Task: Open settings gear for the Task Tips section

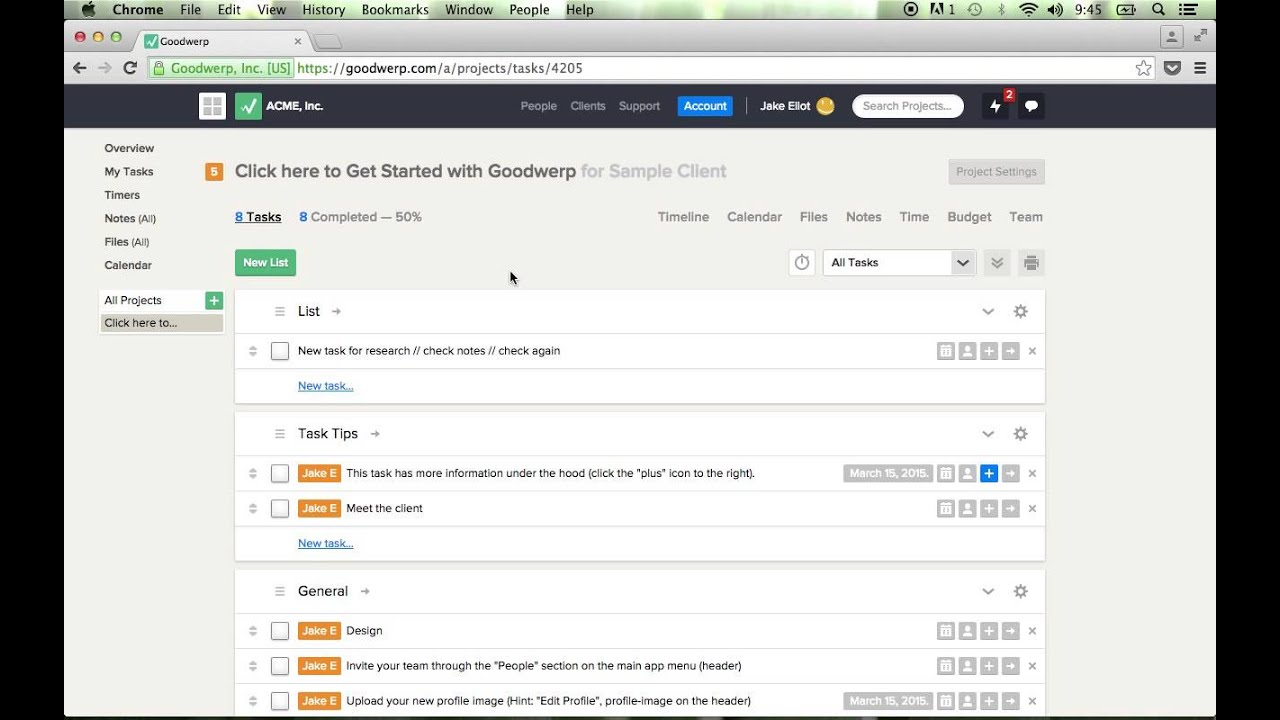Action: pyautogui.click(x=1020, y=434)
